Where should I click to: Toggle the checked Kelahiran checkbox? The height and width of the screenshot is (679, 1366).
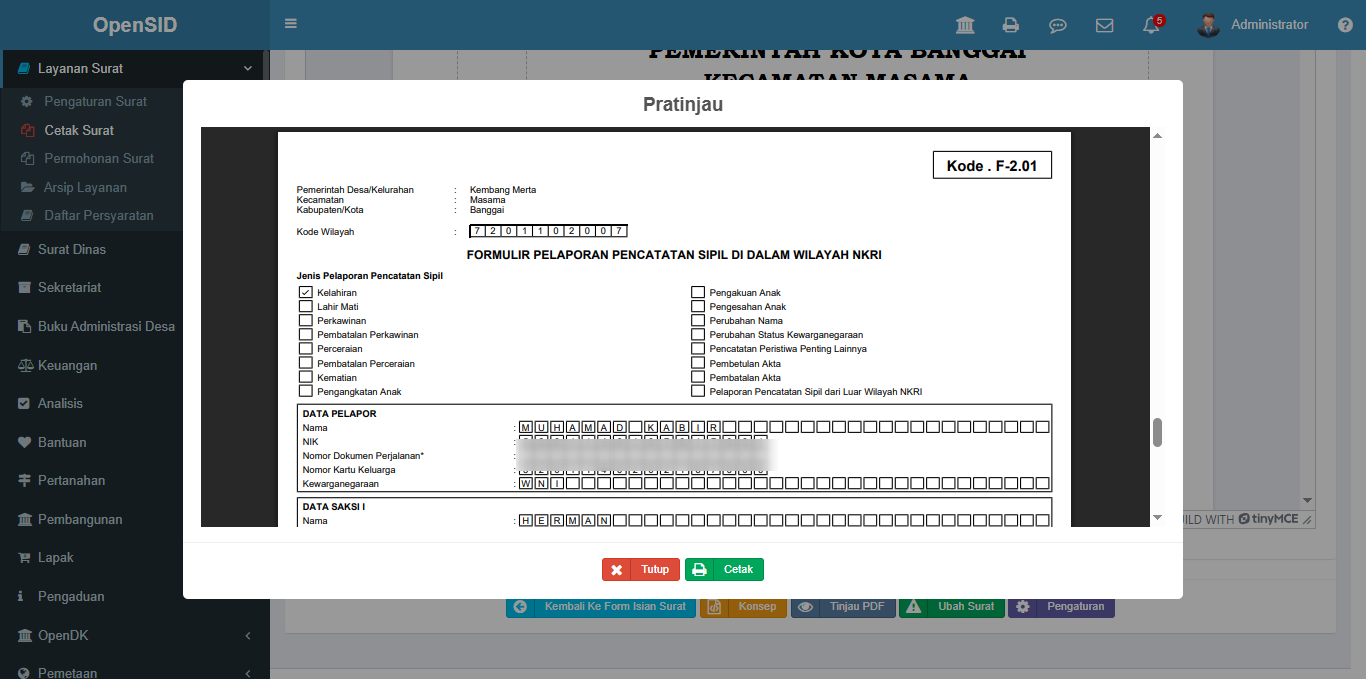click(306, 293)
